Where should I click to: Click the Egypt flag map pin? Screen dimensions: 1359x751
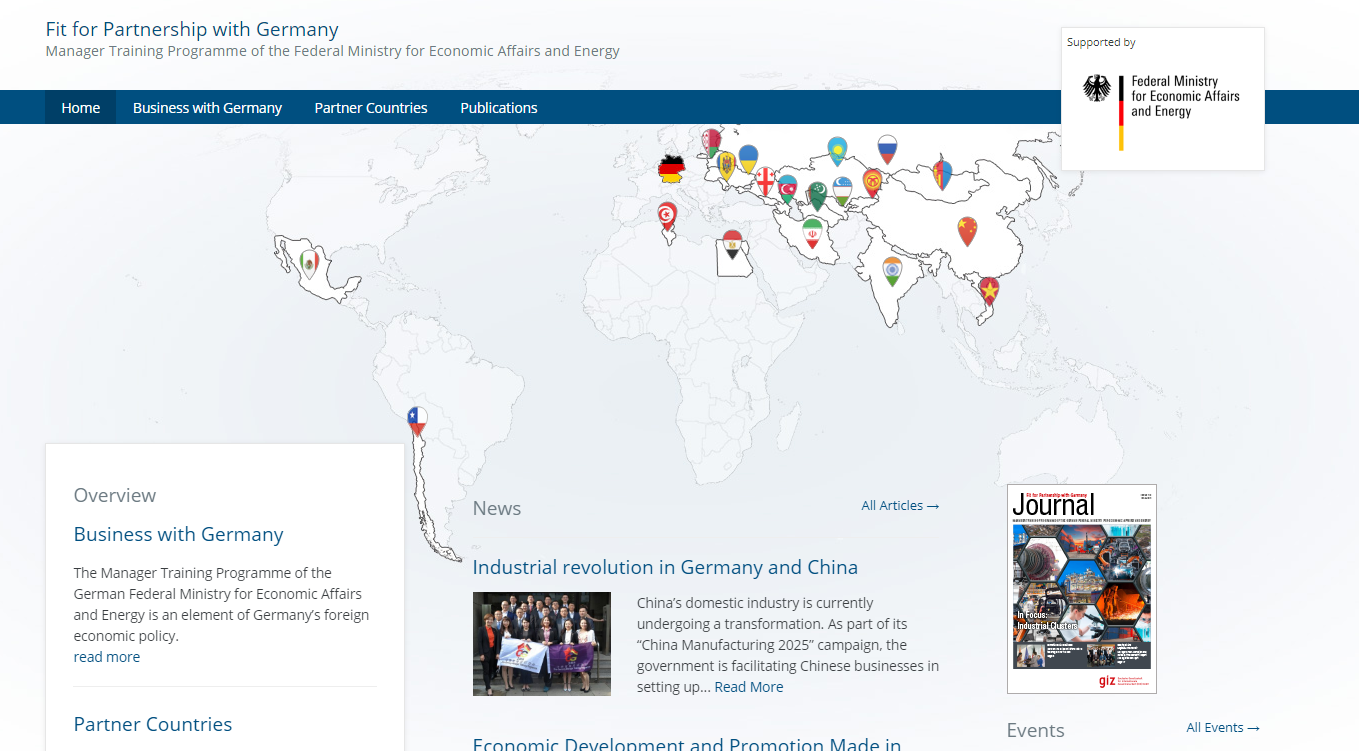coord(733,245)
